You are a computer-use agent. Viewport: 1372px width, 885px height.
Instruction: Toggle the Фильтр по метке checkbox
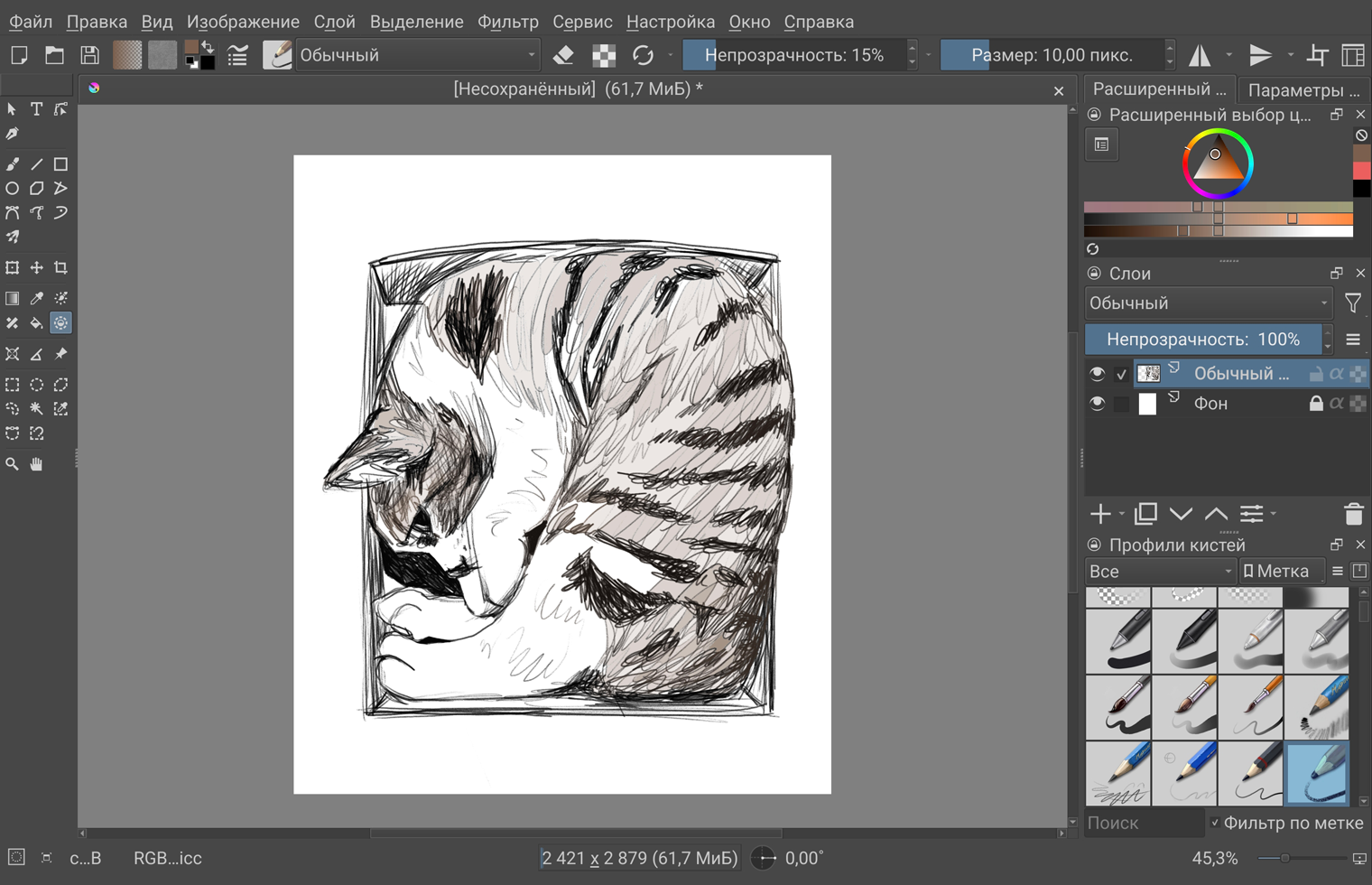click(x=1215, y=823)
